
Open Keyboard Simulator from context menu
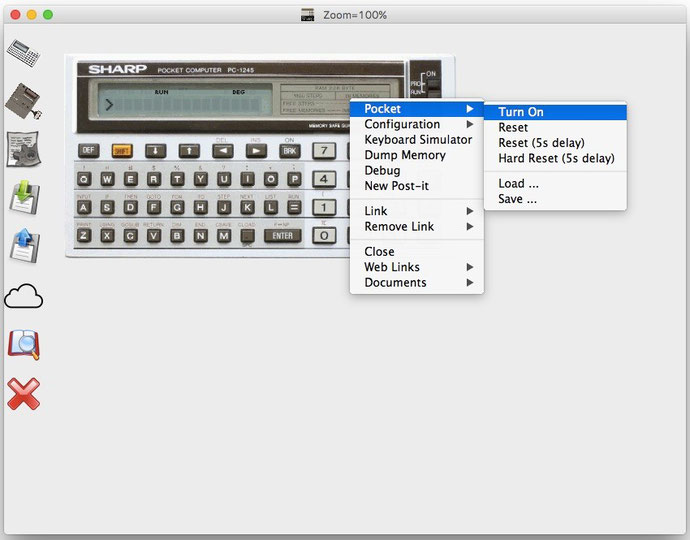click(417, 140)
